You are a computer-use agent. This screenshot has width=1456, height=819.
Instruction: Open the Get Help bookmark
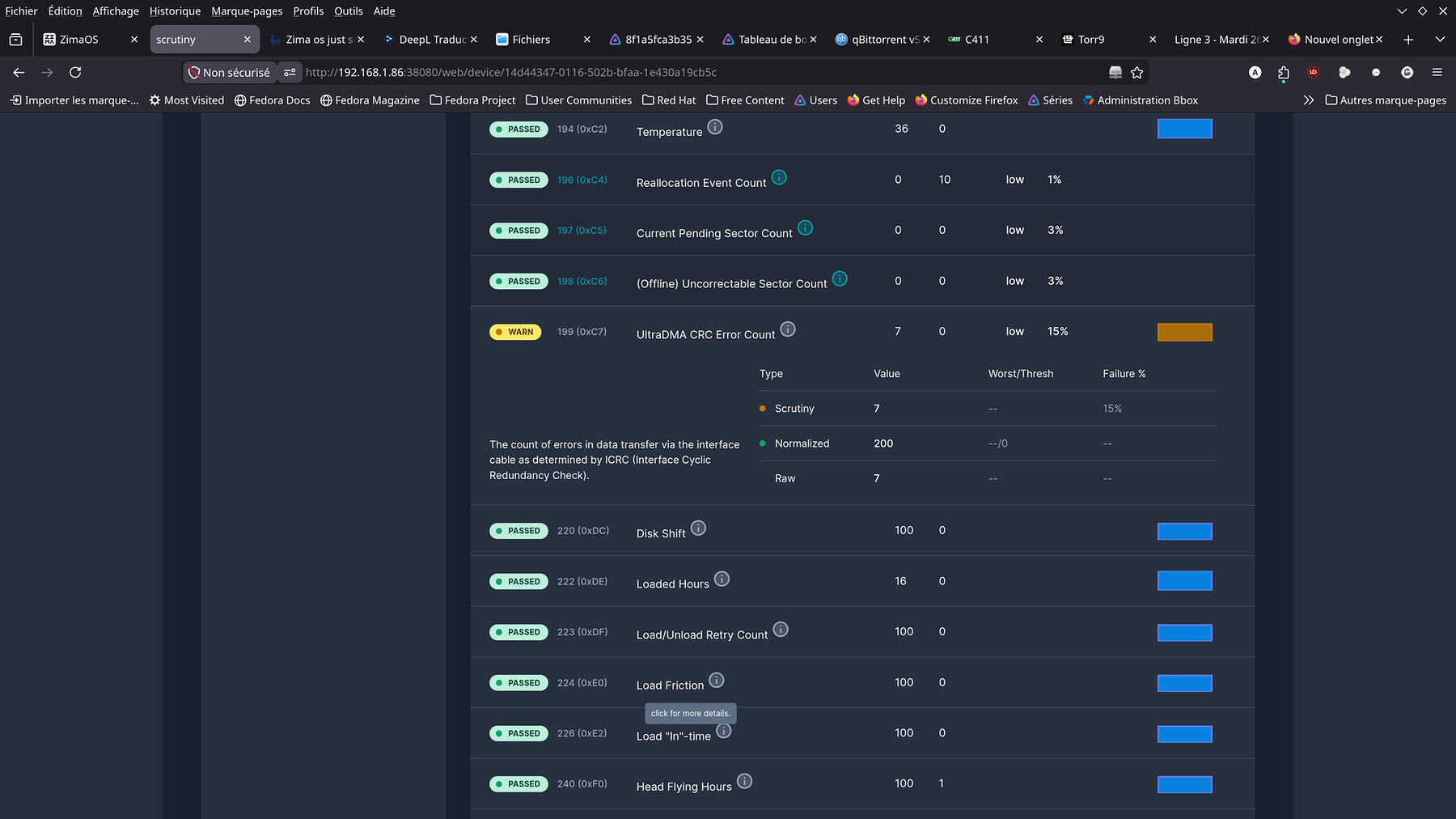coord(876,100)
